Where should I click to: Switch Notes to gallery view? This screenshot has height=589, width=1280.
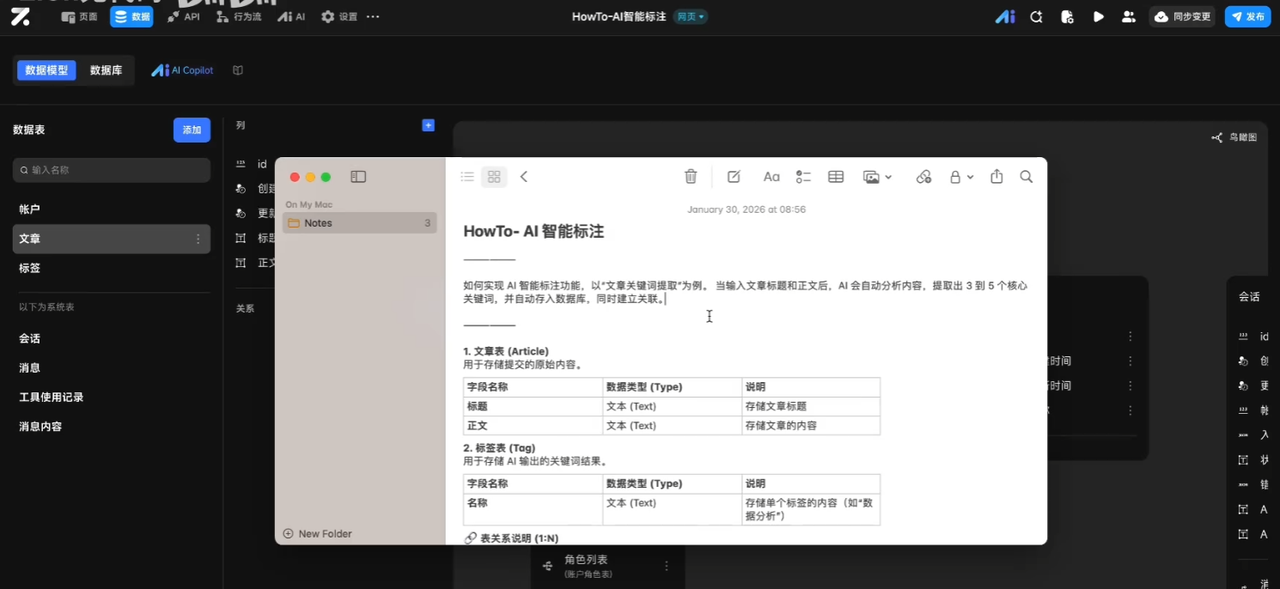tap(494, 177)
